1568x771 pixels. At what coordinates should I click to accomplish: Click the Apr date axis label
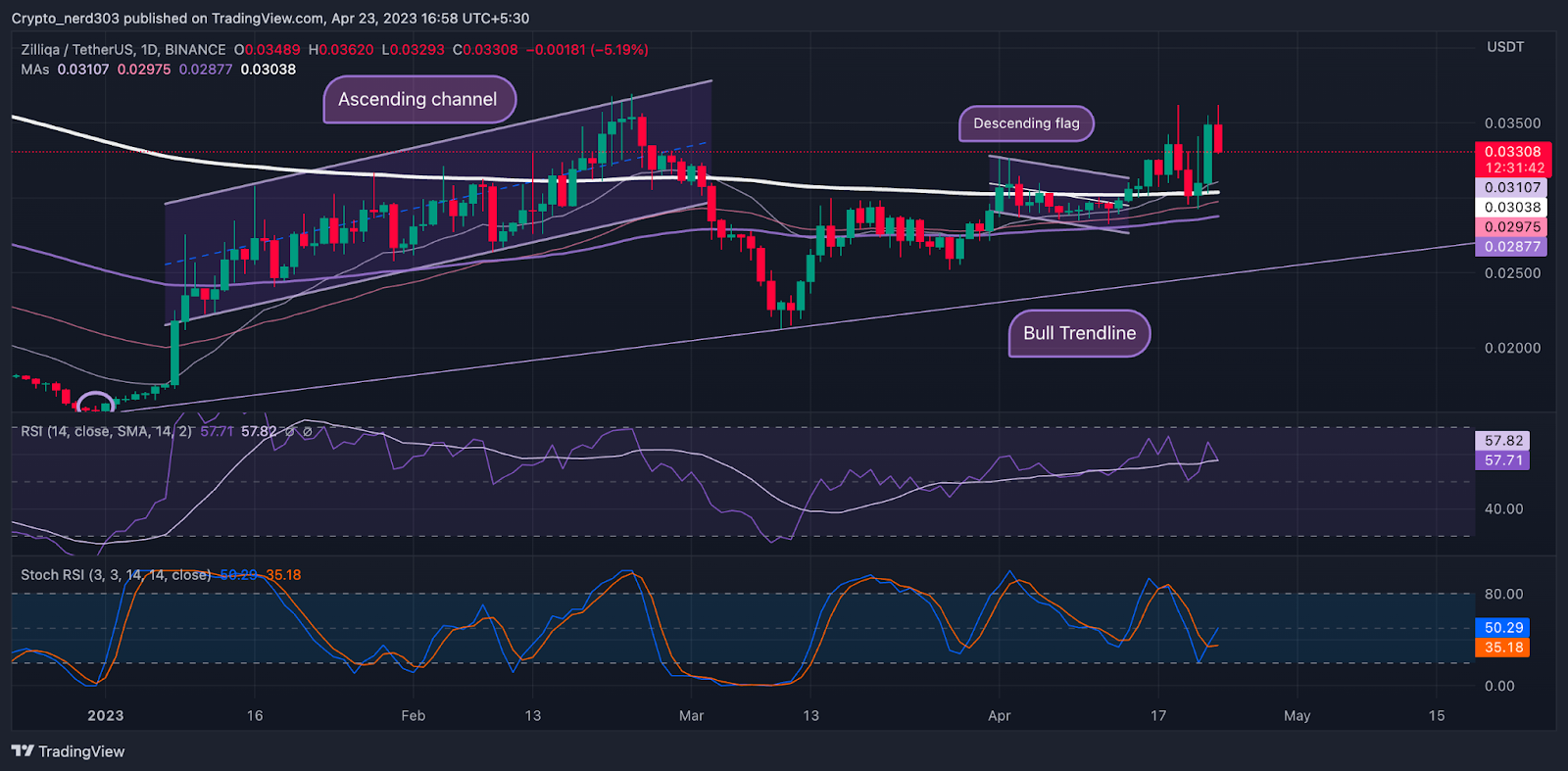click(1000, 716)
